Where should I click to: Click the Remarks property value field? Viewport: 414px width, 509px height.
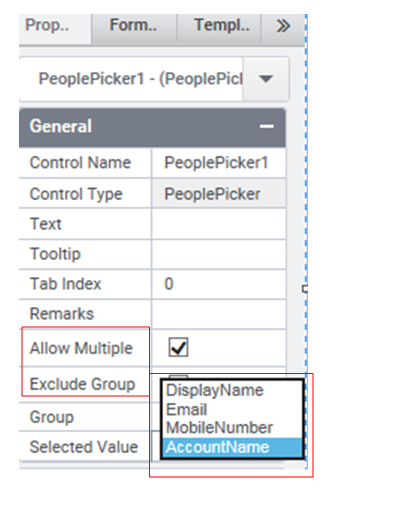coord(219,314)
